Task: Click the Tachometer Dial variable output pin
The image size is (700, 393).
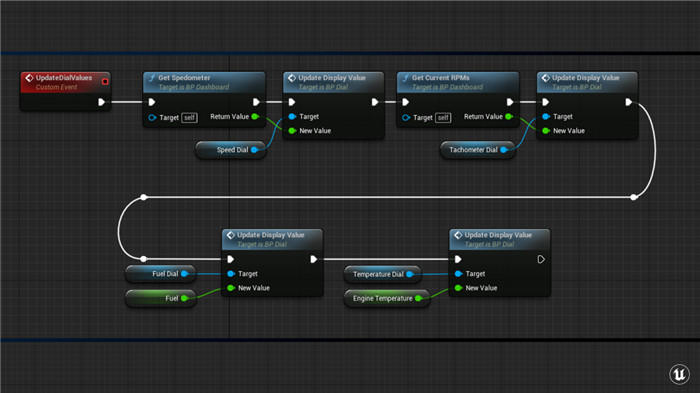Action: click(504, 150)
